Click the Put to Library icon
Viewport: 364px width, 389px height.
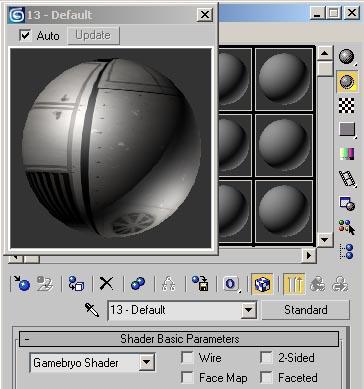tap(200, 284)
